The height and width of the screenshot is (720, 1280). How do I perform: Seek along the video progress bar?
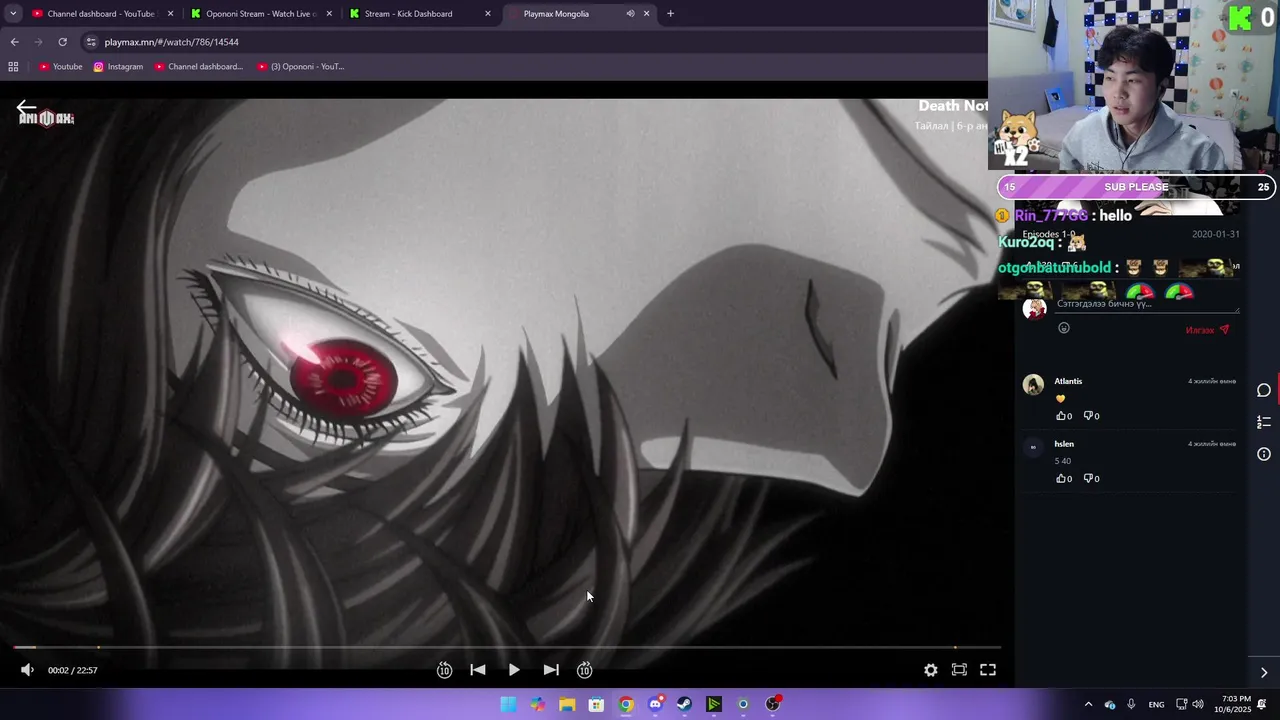point(507,647)
